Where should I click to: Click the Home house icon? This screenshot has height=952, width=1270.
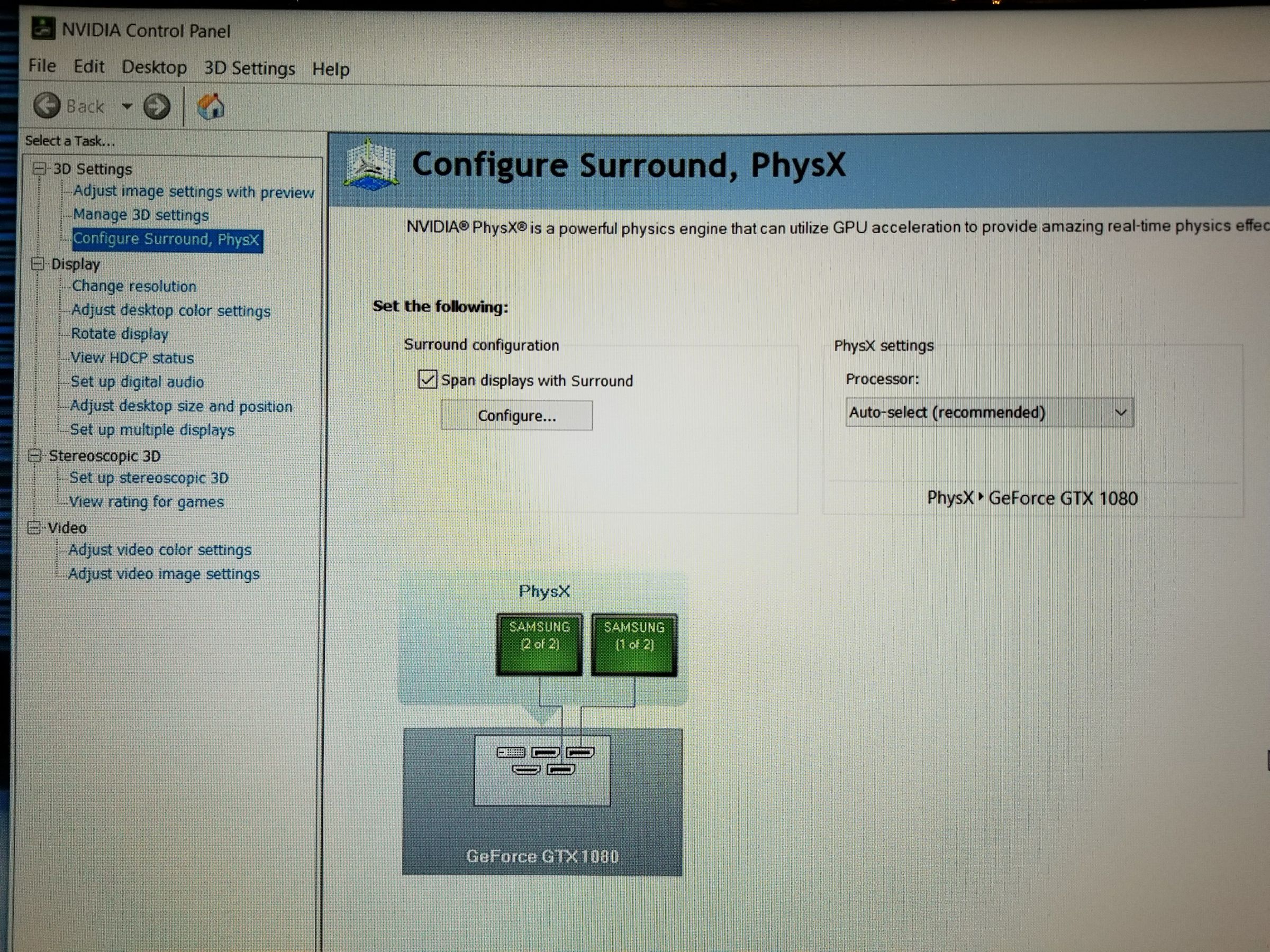(210, 107)
